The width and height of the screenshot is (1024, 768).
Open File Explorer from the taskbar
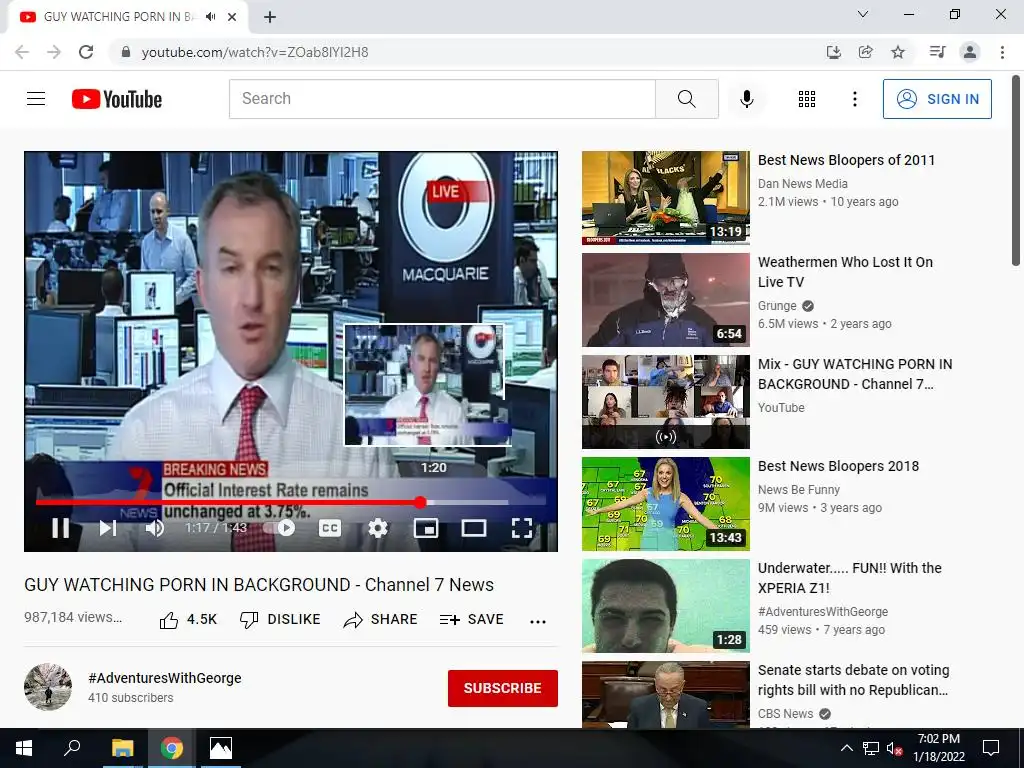click(122, 748)
